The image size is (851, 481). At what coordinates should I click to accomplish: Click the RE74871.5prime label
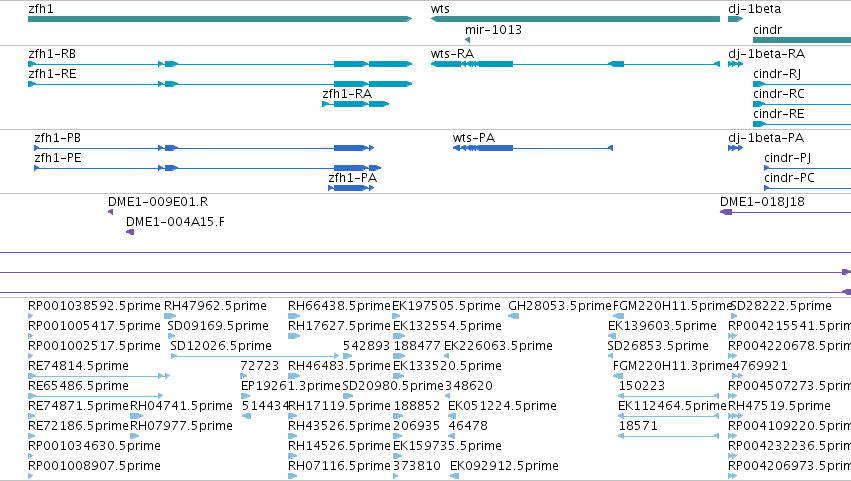(78, 406)
